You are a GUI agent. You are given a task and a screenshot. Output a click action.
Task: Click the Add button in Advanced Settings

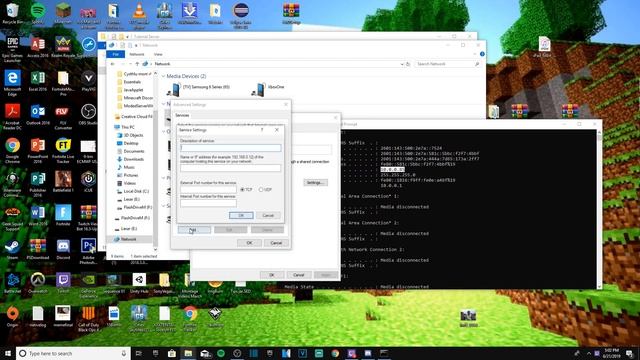pos(194,230)
